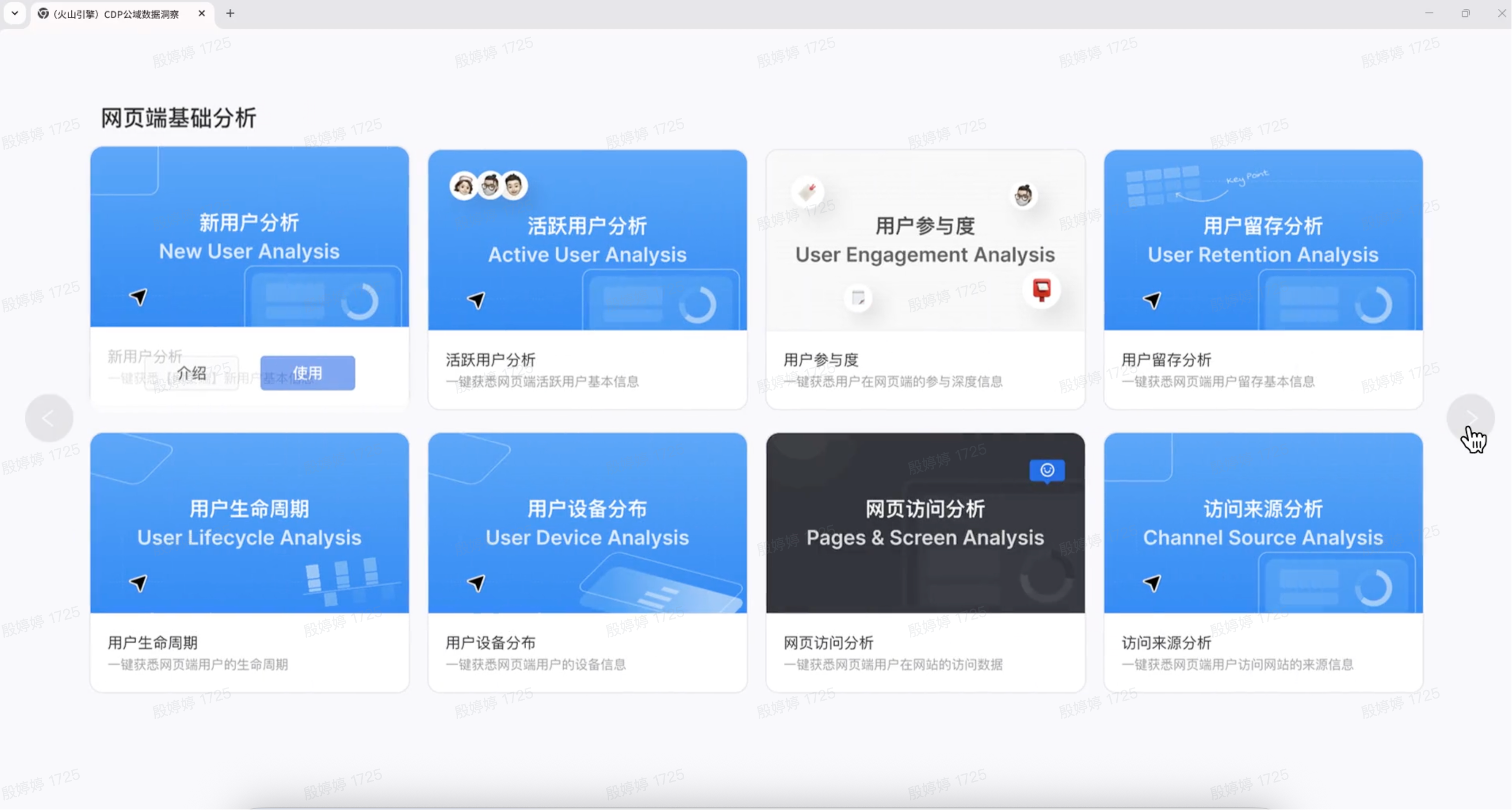Click the arrow cursor icon on 用户生命周期 card
Viewport: 1512px width, 810px height.
138,583
